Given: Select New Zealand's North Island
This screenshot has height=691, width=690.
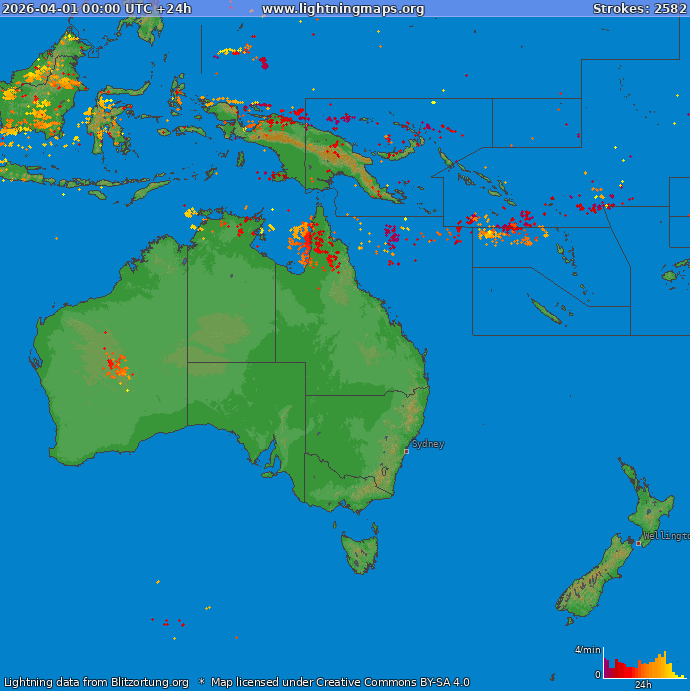Looking at the screenshot, I should pos(652,508).
